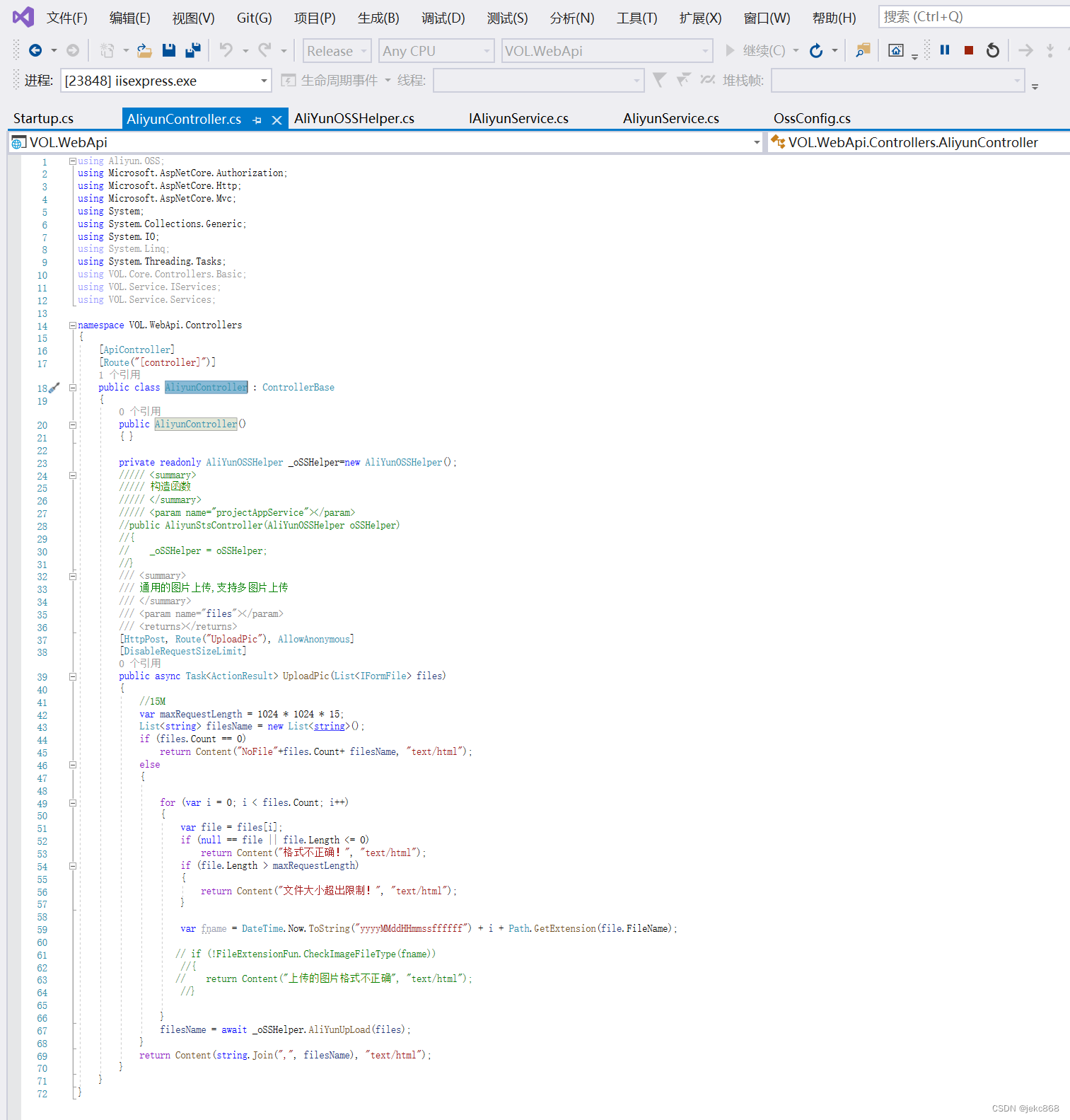Open the 调试(D) menu
The image size is (1070, 1120).
click(443, 18)
